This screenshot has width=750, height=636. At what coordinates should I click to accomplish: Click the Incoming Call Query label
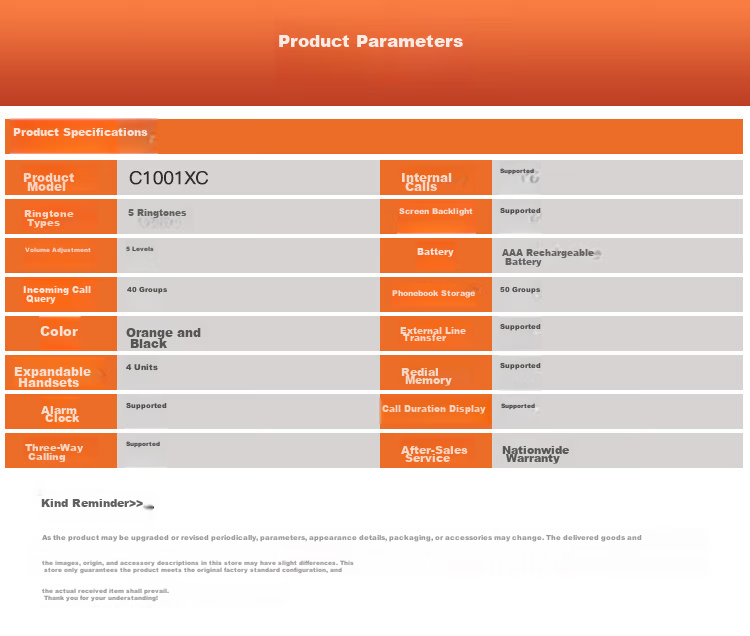(57, 294)
